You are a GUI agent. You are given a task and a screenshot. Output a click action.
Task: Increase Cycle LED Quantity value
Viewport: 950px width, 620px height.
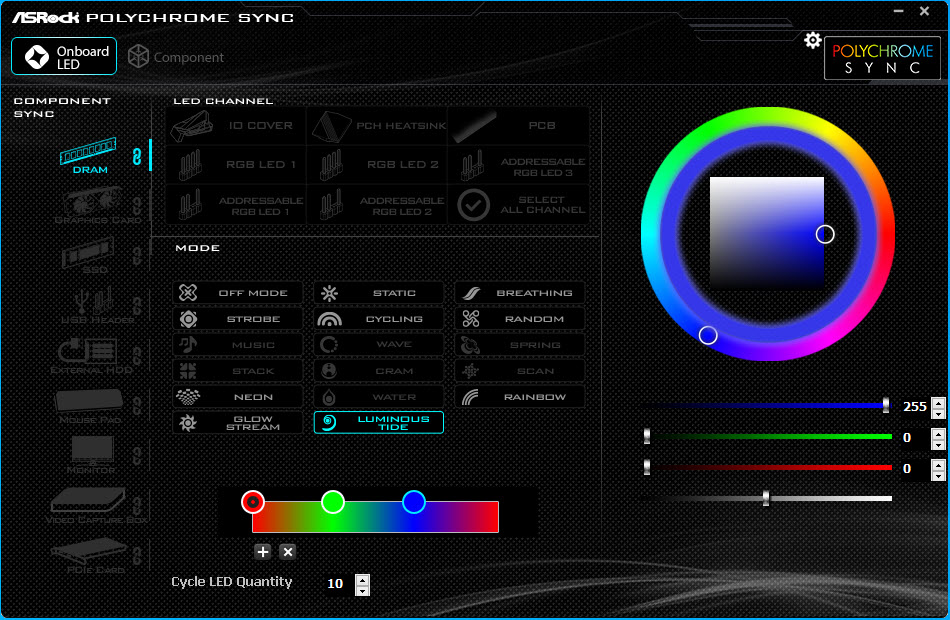pos(362,579)
